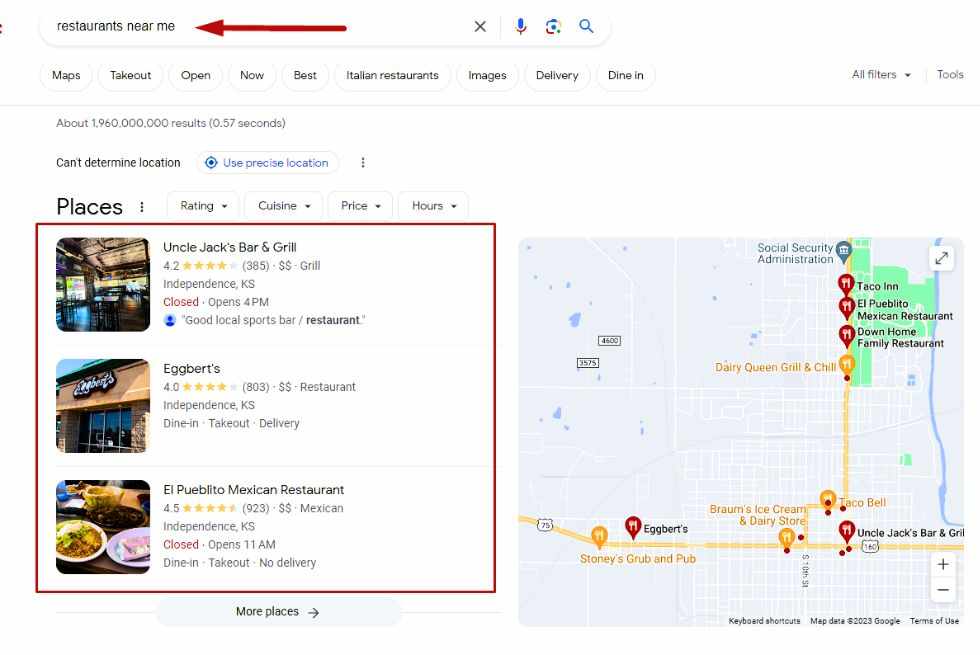Open the Hours filter dropdown
Image resolution: width=980 pixels, height=655 pixels.
click(x=434, y=206)
